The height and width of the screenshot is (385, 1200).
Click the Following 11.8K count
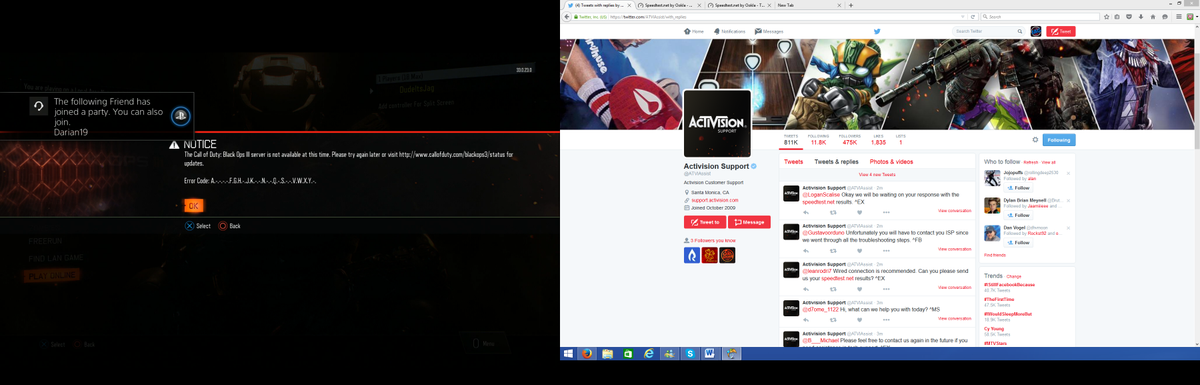pyautogui.click(x=818, y=141)
